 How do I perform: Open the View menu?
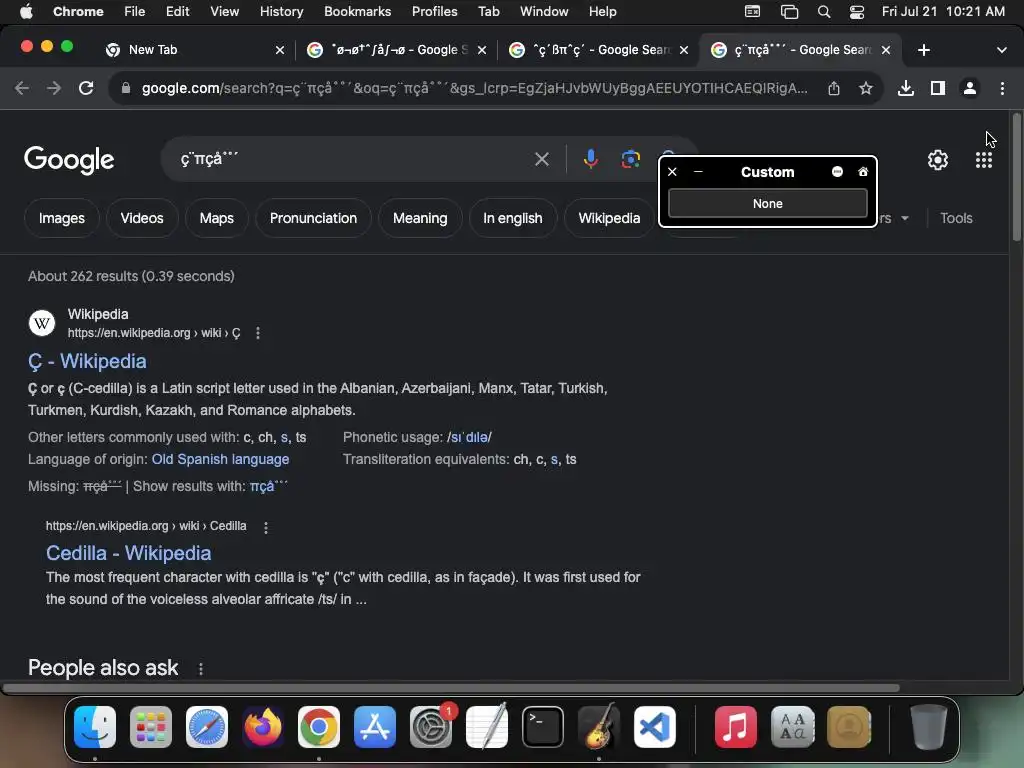click(224, 11)
